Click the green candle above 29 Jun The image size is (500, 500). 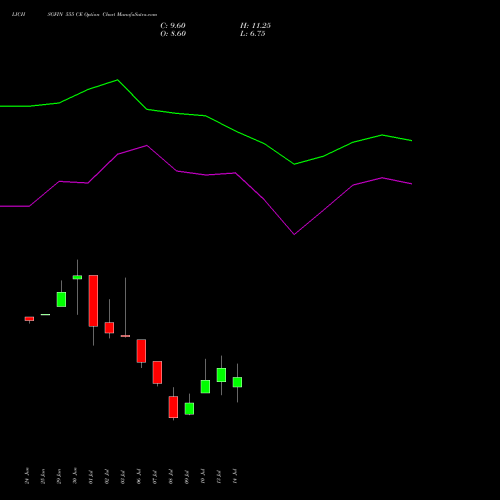pos(61,299)
